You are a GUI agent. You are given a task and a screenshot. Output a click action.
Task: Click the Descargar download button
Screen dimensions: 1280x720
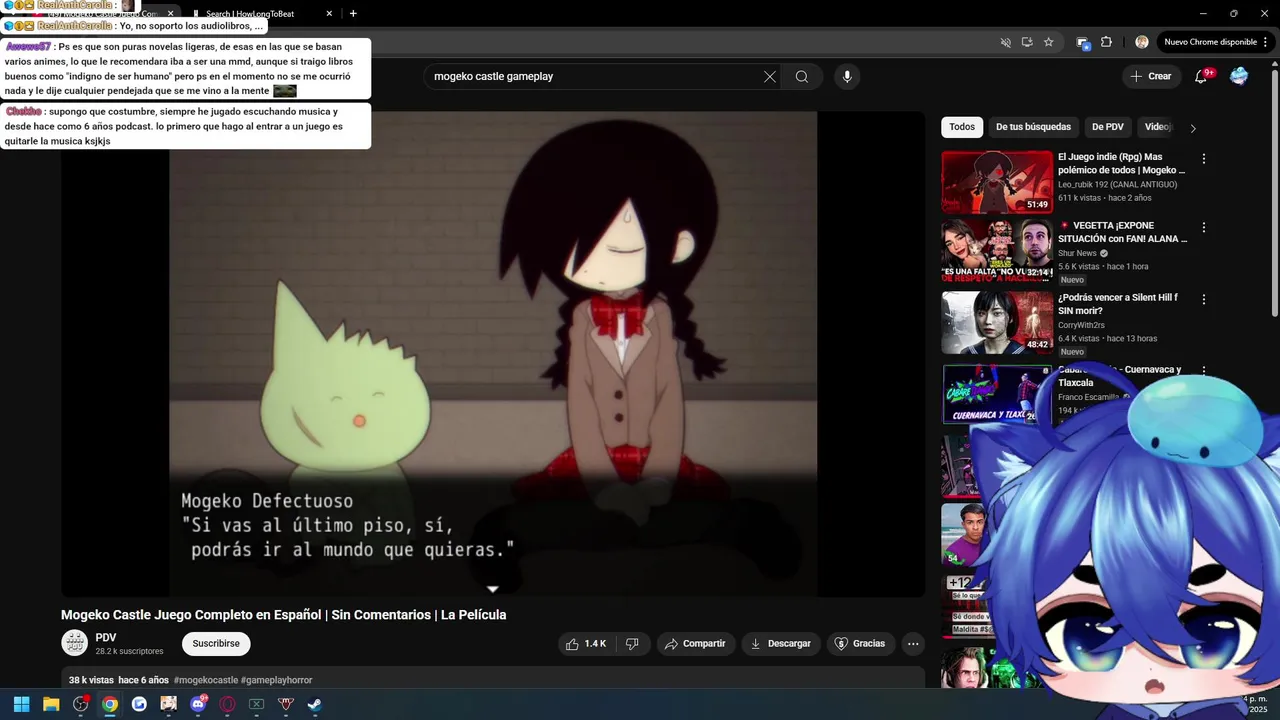point(780,644)
